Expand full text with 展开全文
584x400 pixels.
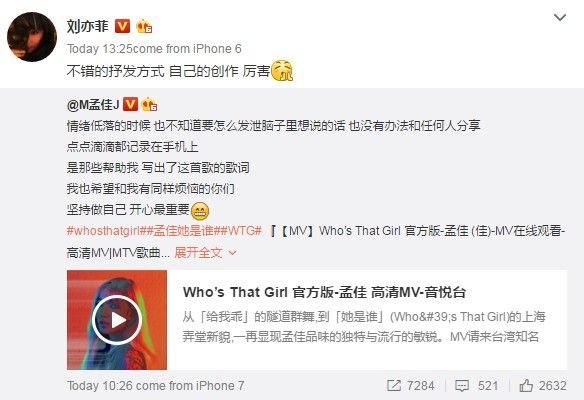205,253
